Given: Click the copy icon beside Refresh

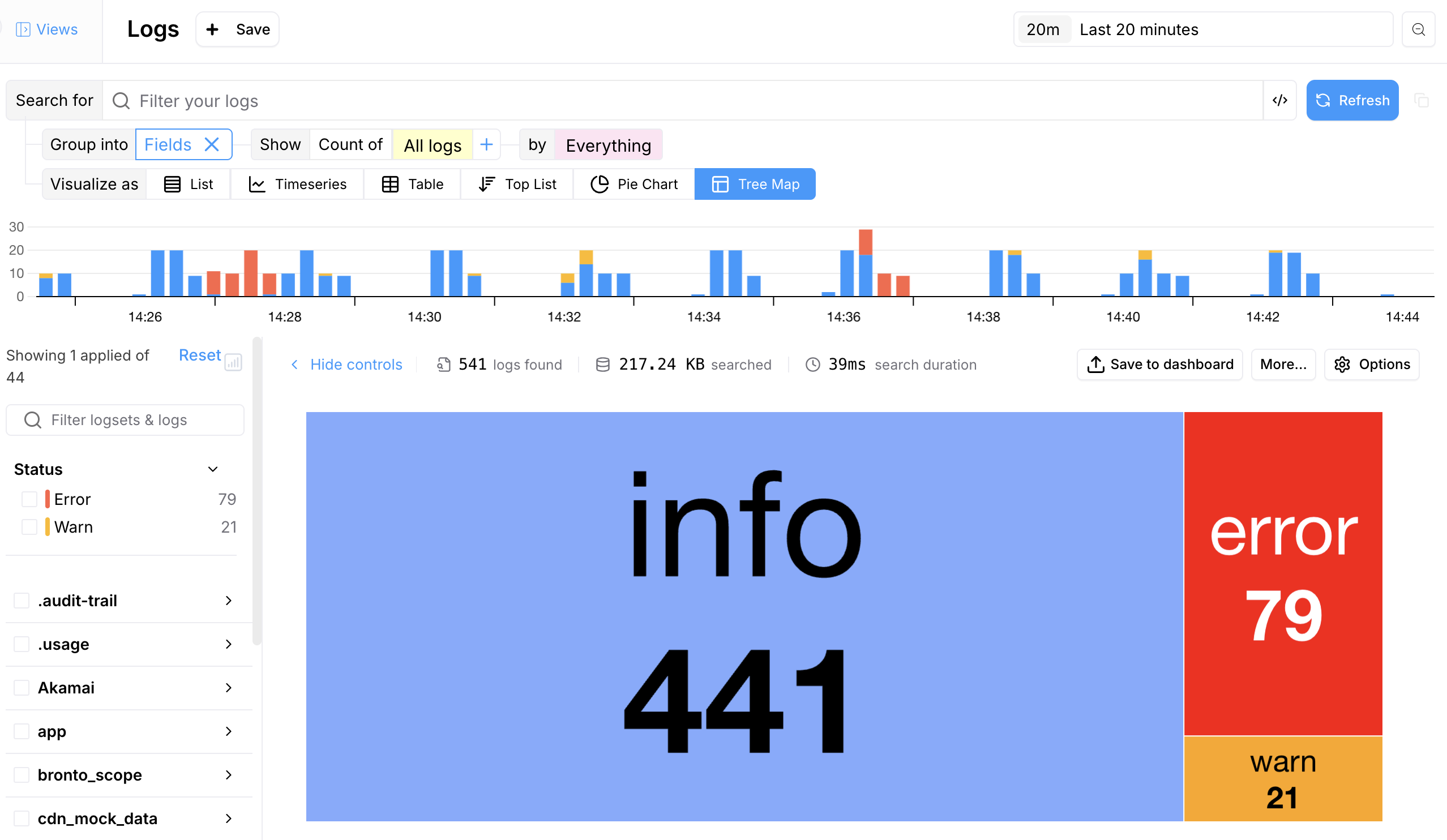Looking at the screenshot, I should pyautogui.click(x=1422, y=101).
